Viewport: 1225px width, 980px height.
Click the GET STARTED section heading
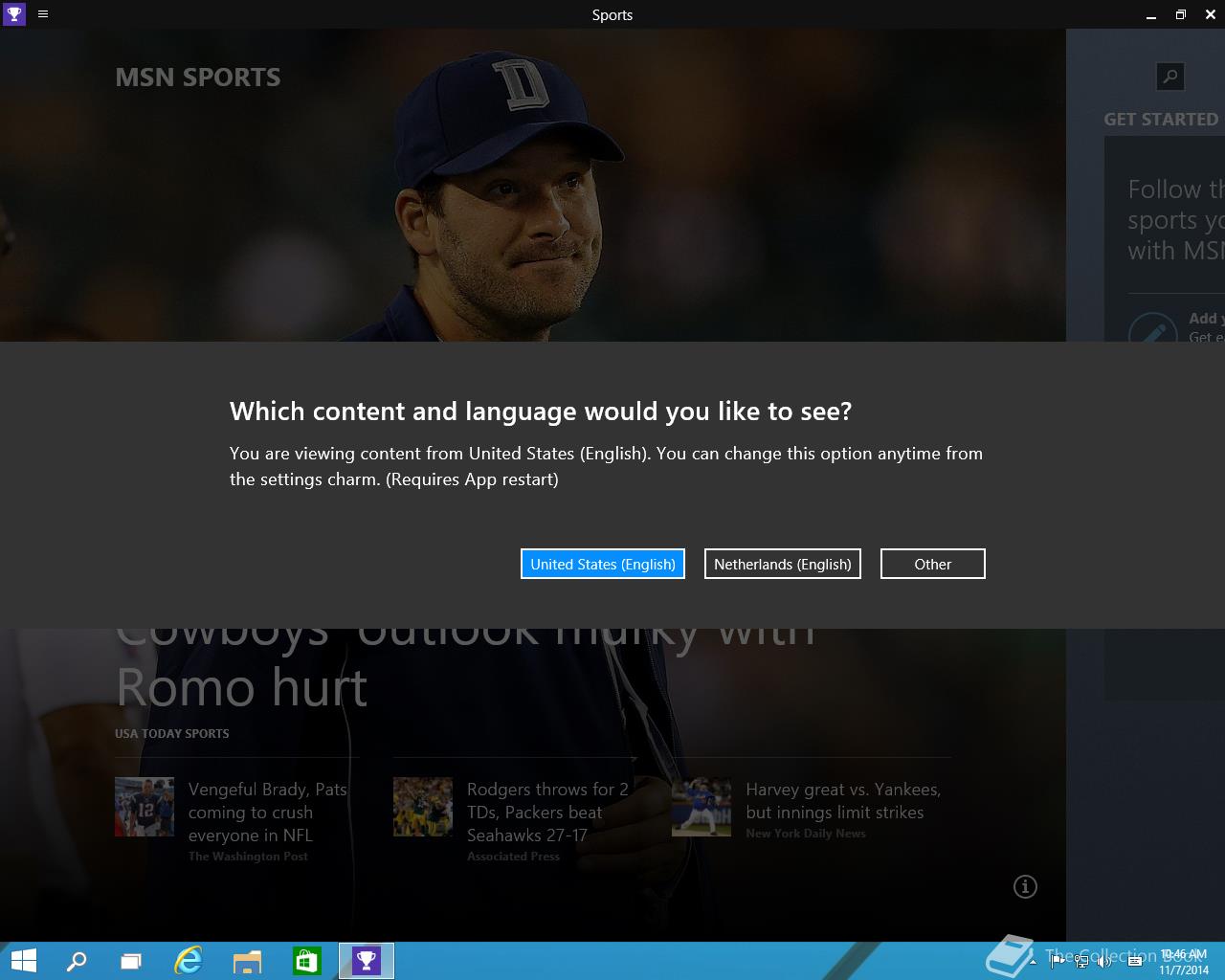click(x=1161, y=120)
